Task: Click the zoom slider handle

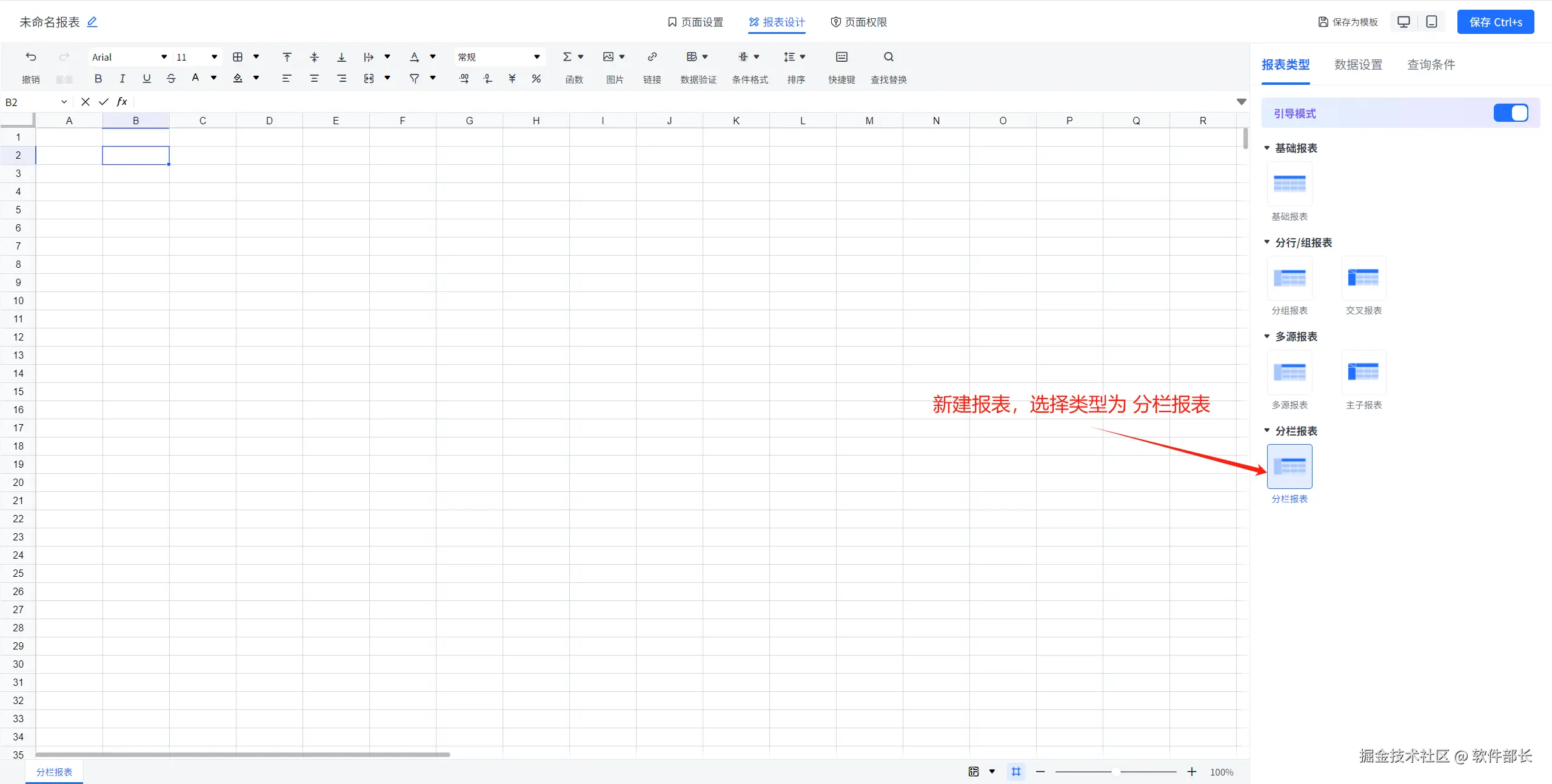Action: coord(1115,771)
